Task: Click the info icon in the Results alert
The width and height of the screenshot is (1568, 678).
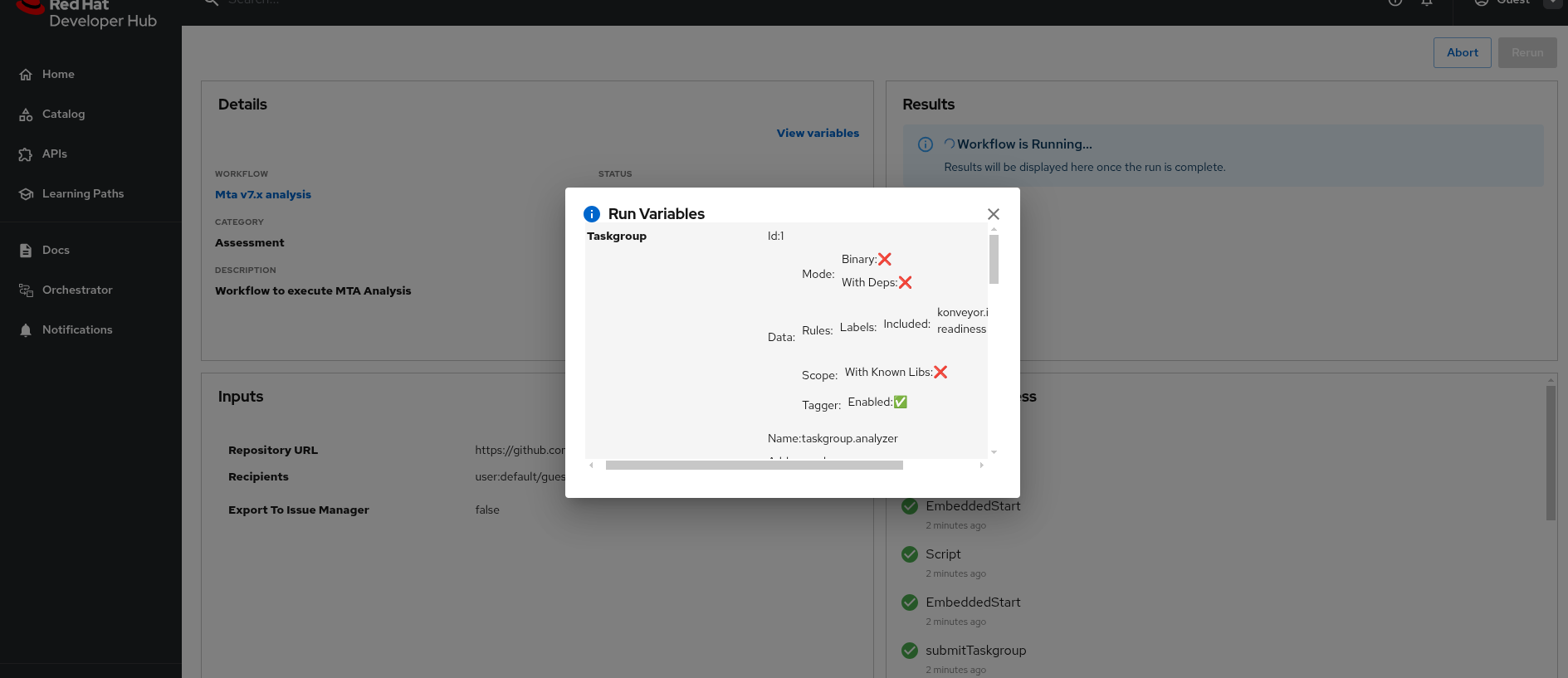Action: [926, 144]
